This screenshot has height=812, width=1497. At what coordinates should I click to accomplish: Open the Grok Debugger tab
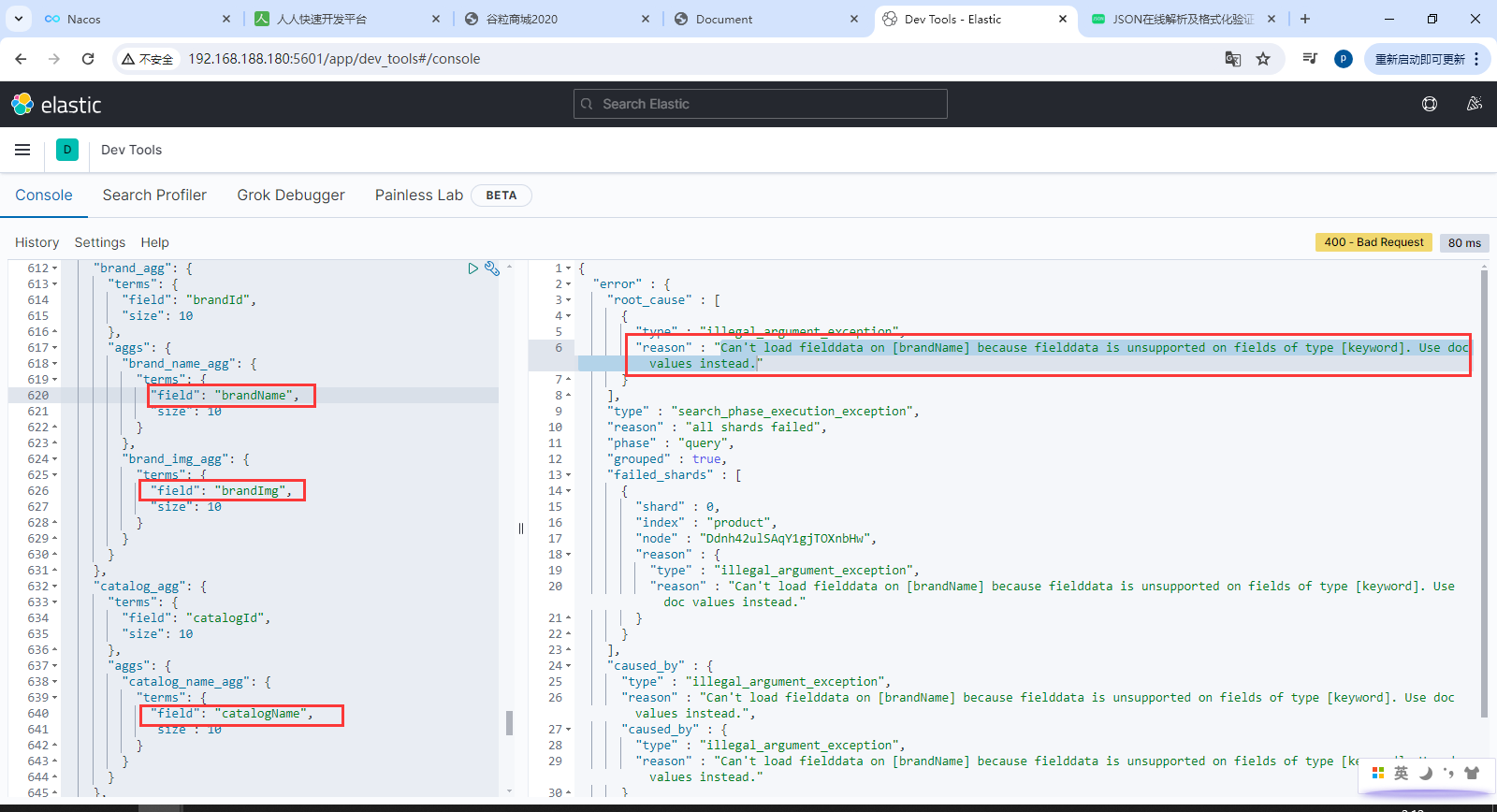[x=291, y=195]
